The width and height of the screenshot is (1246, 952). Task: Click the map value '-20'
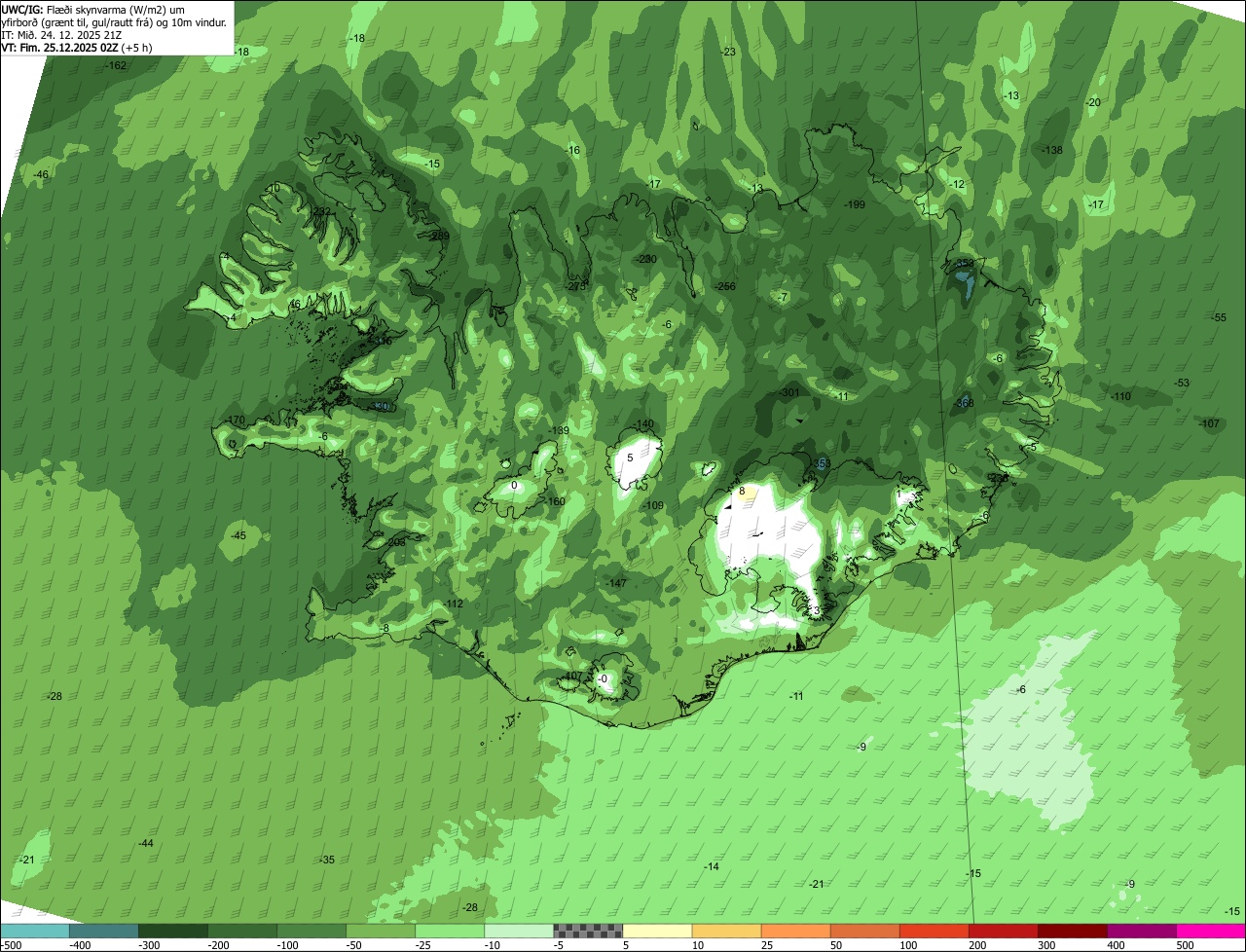pyautogui.click(x=1092, y=103)
